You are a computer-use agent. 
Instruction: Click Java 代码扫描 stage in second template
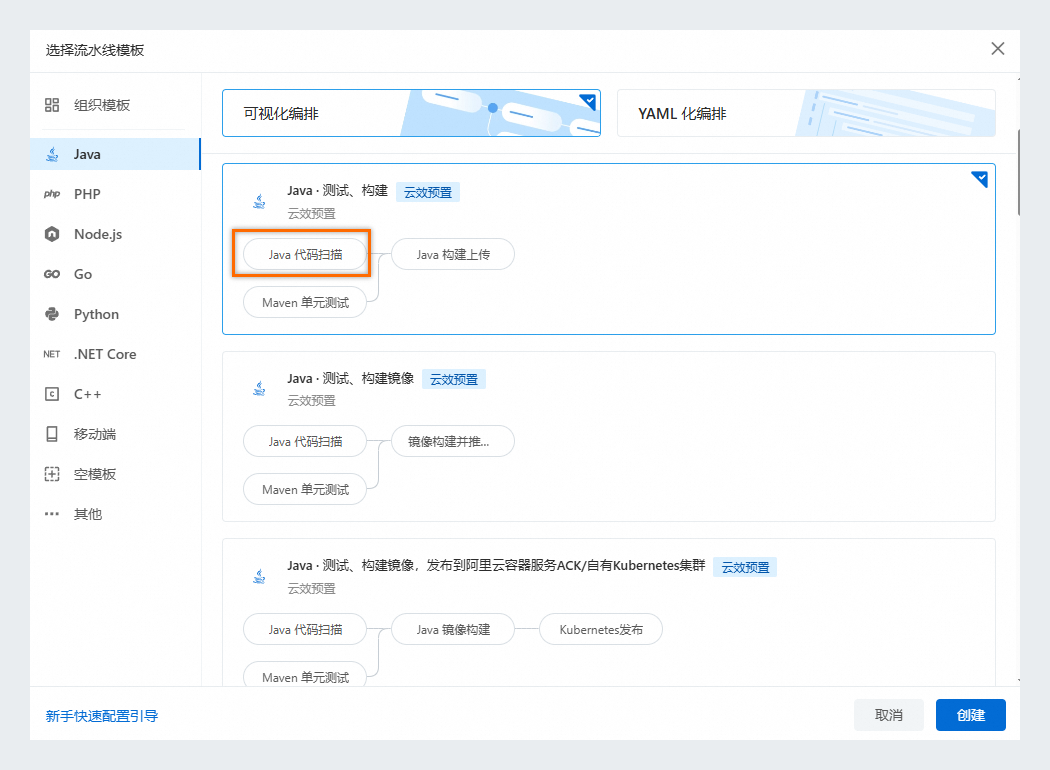305,442
